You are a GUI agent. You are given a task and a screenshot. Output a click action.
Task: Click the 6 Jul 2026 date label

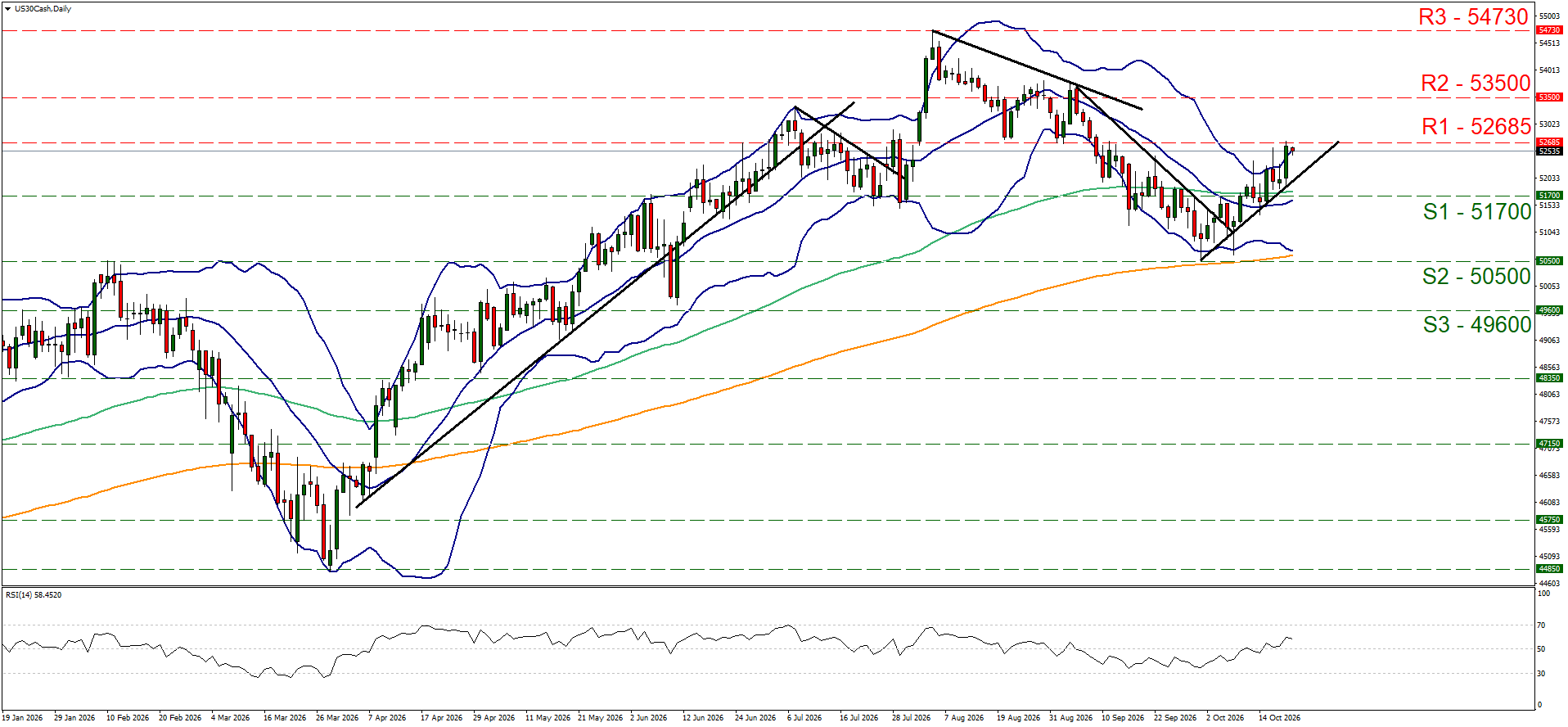coord(804,718)
